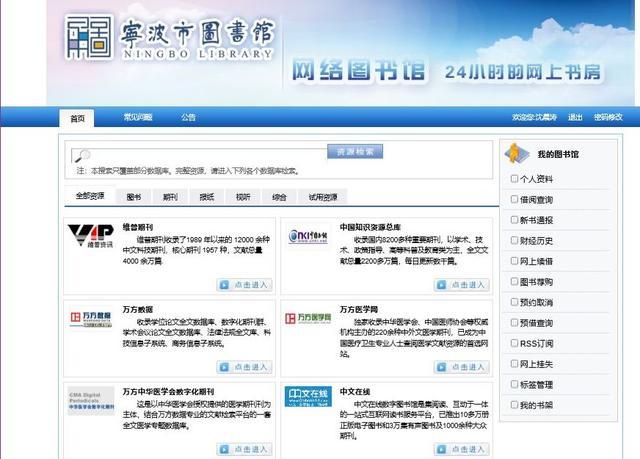640x459 pixels.
Task: Open the 常见问题 navigation item
Action: 138,117
